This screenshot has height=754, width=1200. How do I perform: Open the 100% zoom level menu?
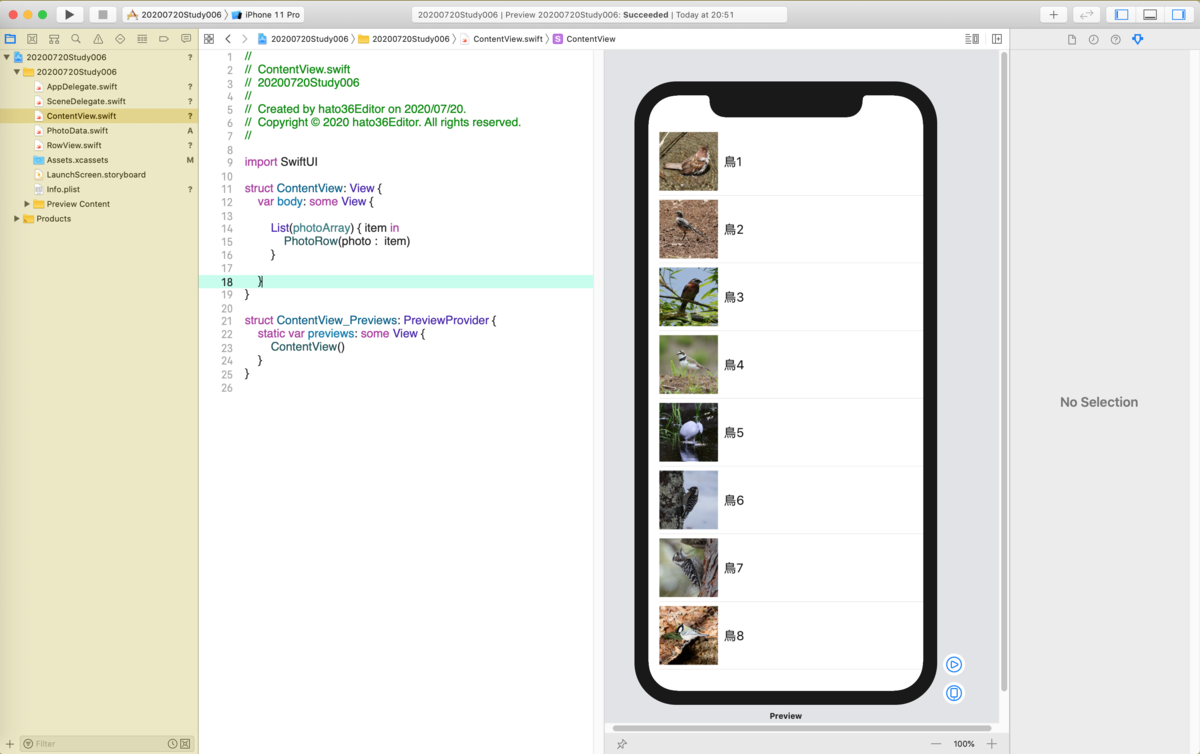pyautogui.click(x=964, y=744)
